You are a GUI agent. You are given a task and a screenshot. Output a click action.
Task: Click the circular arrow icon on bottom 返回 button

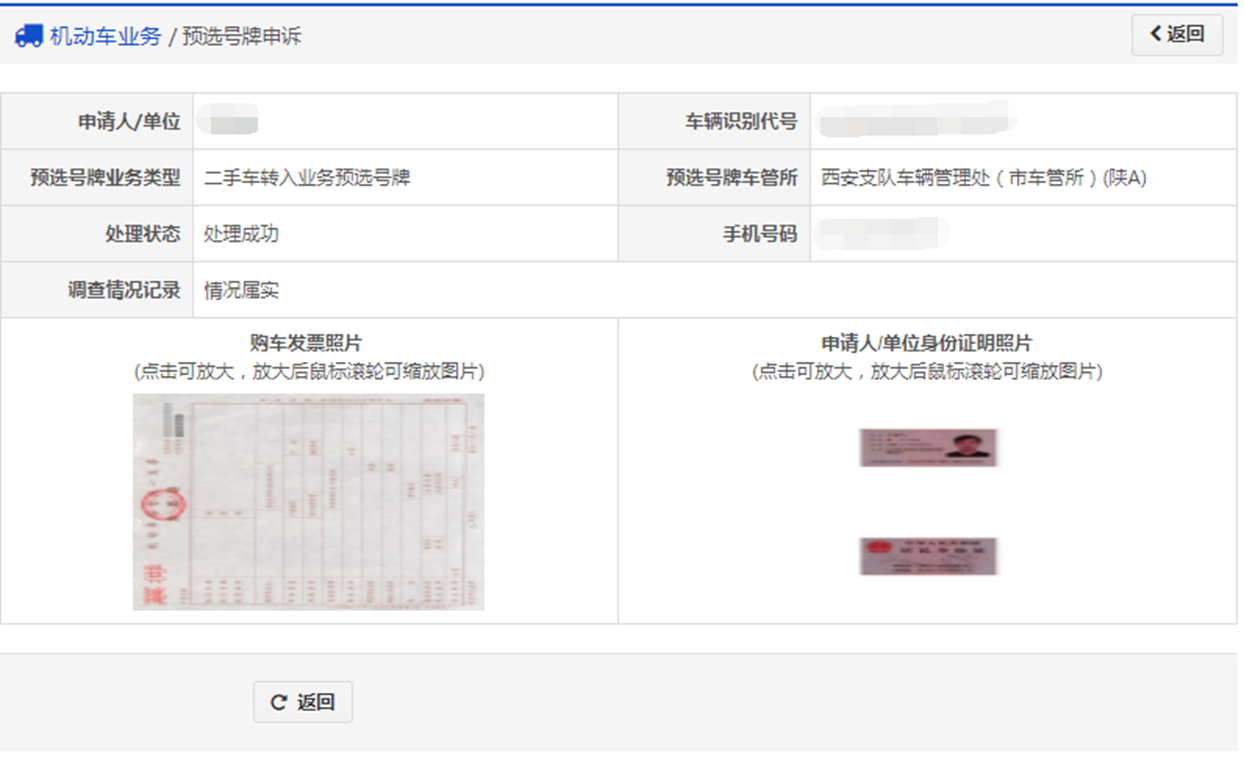pyautogui.click(x=279, y=702)
